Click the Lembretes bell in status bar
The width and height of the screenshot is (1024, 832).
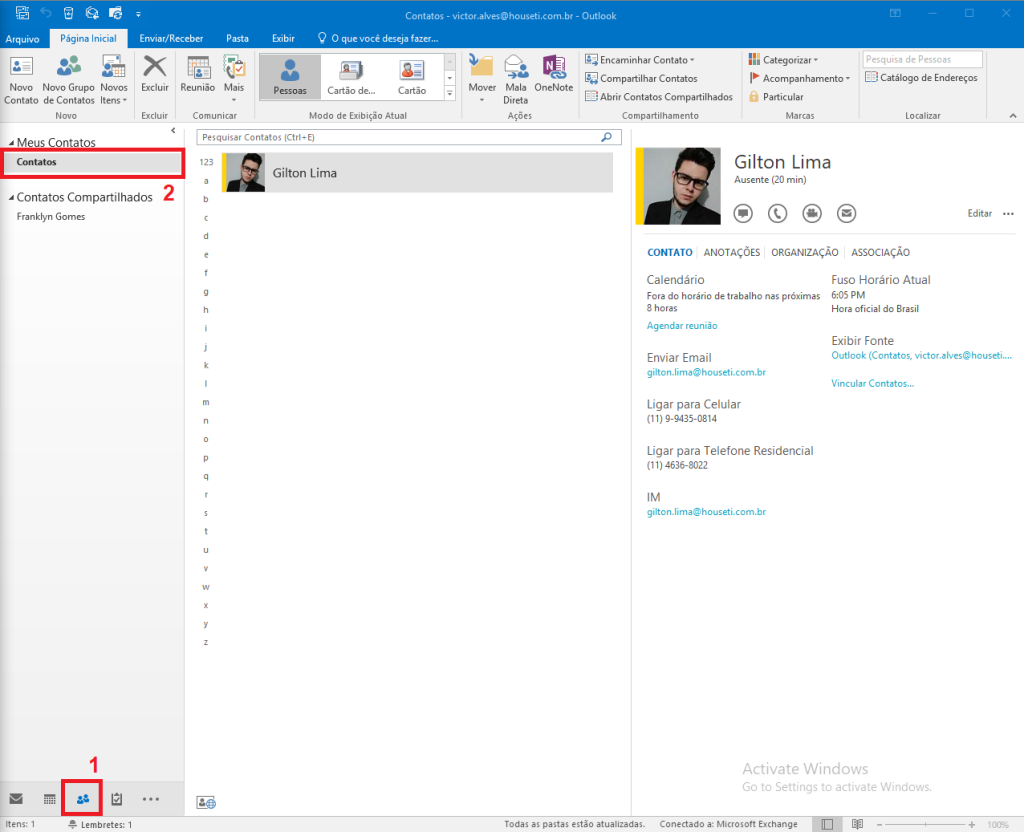pos(73,824)
